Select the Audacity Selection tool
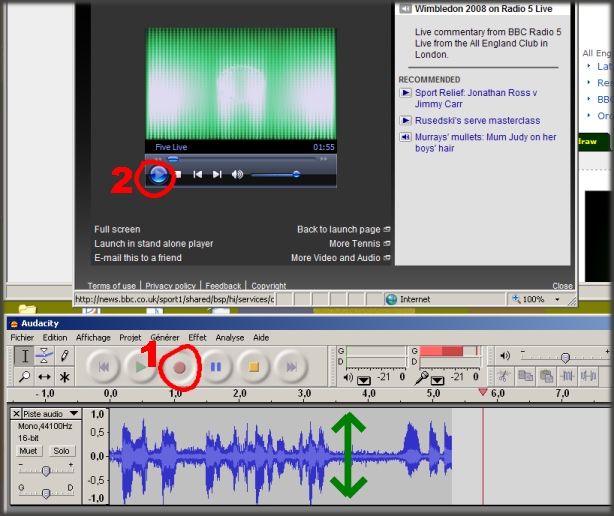 (x=24, y=356)
